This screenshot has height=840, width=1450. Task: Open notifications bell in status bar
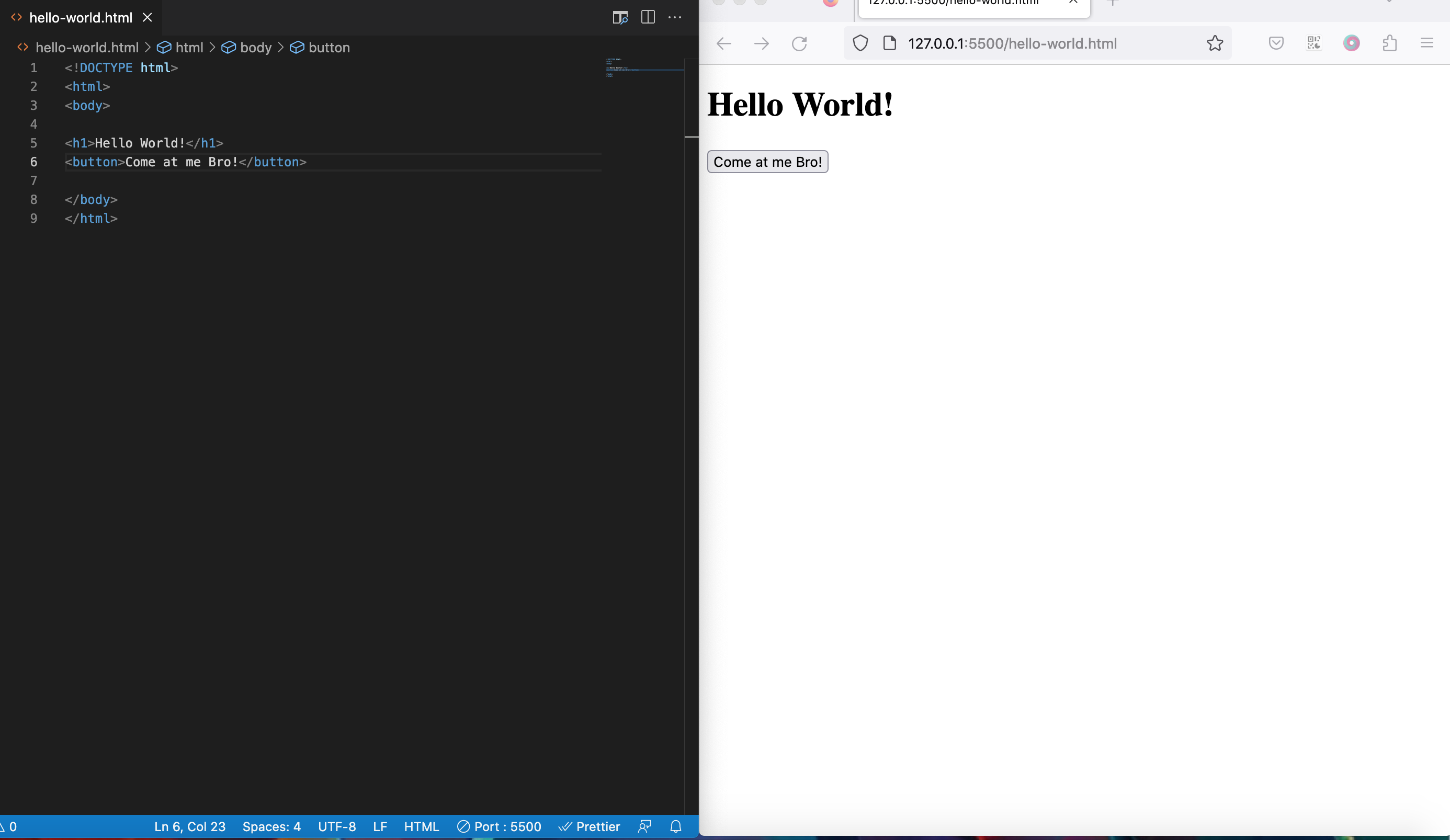(676, 827)
